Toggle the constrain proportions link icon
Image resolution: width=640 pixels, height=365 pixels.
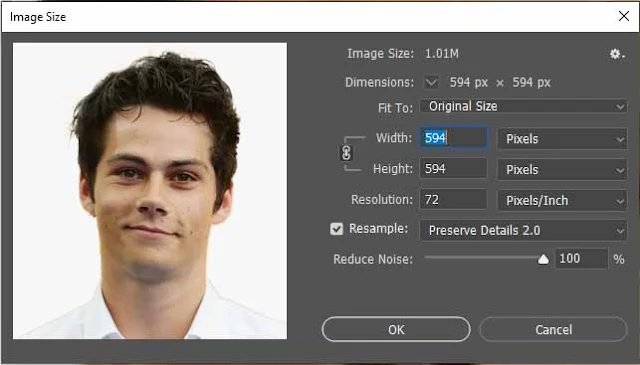coord(346,153)
